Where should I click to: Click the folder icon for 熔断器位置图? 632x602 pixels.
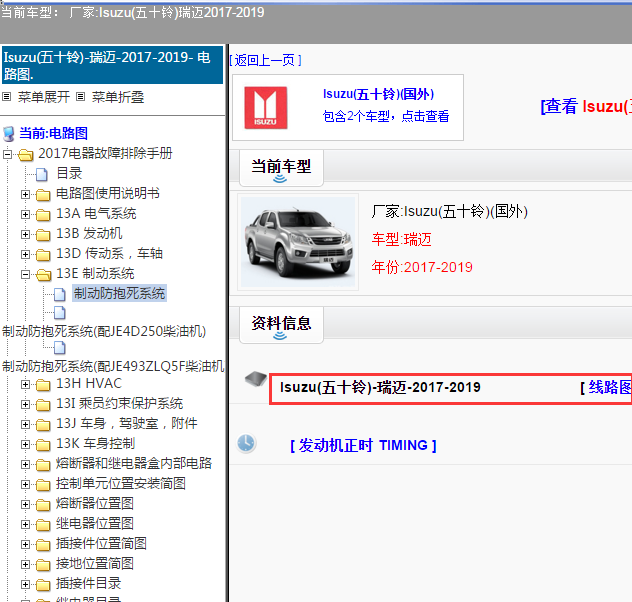pyautogui.click(x=43, y=505)
